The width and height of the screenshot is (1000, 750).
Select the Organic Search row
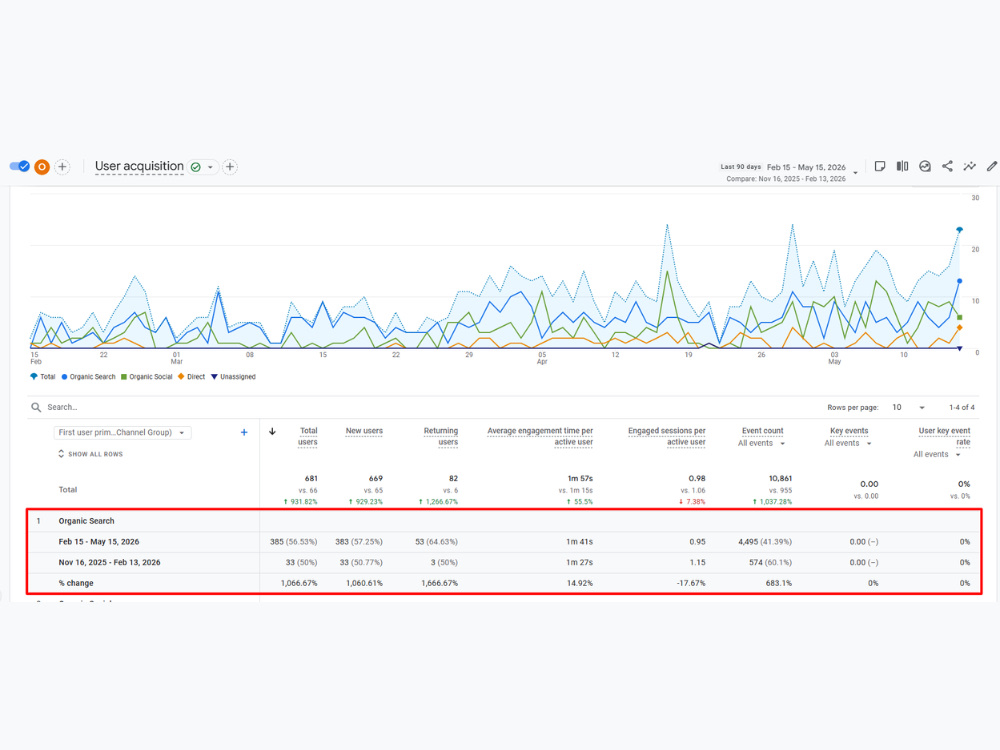pos(504,521)
